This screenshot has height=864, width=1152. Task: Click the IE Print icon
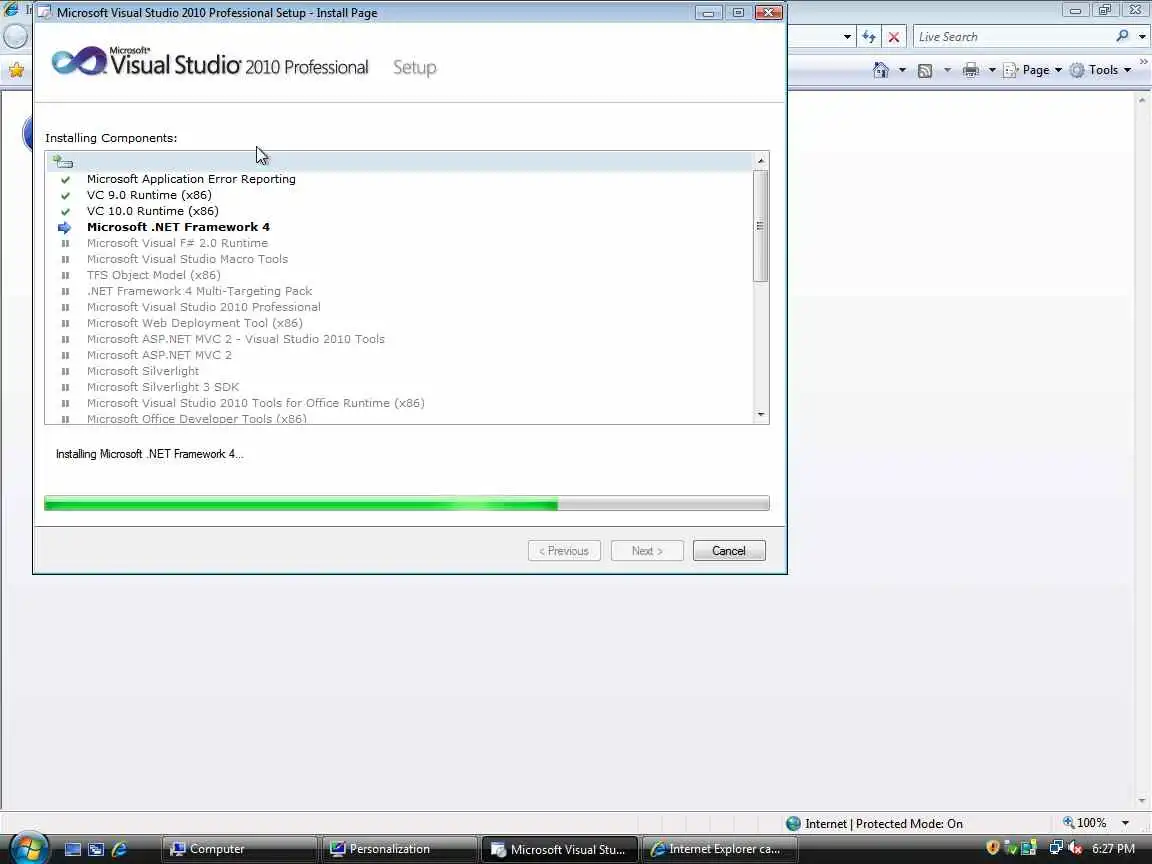point(971,71)
